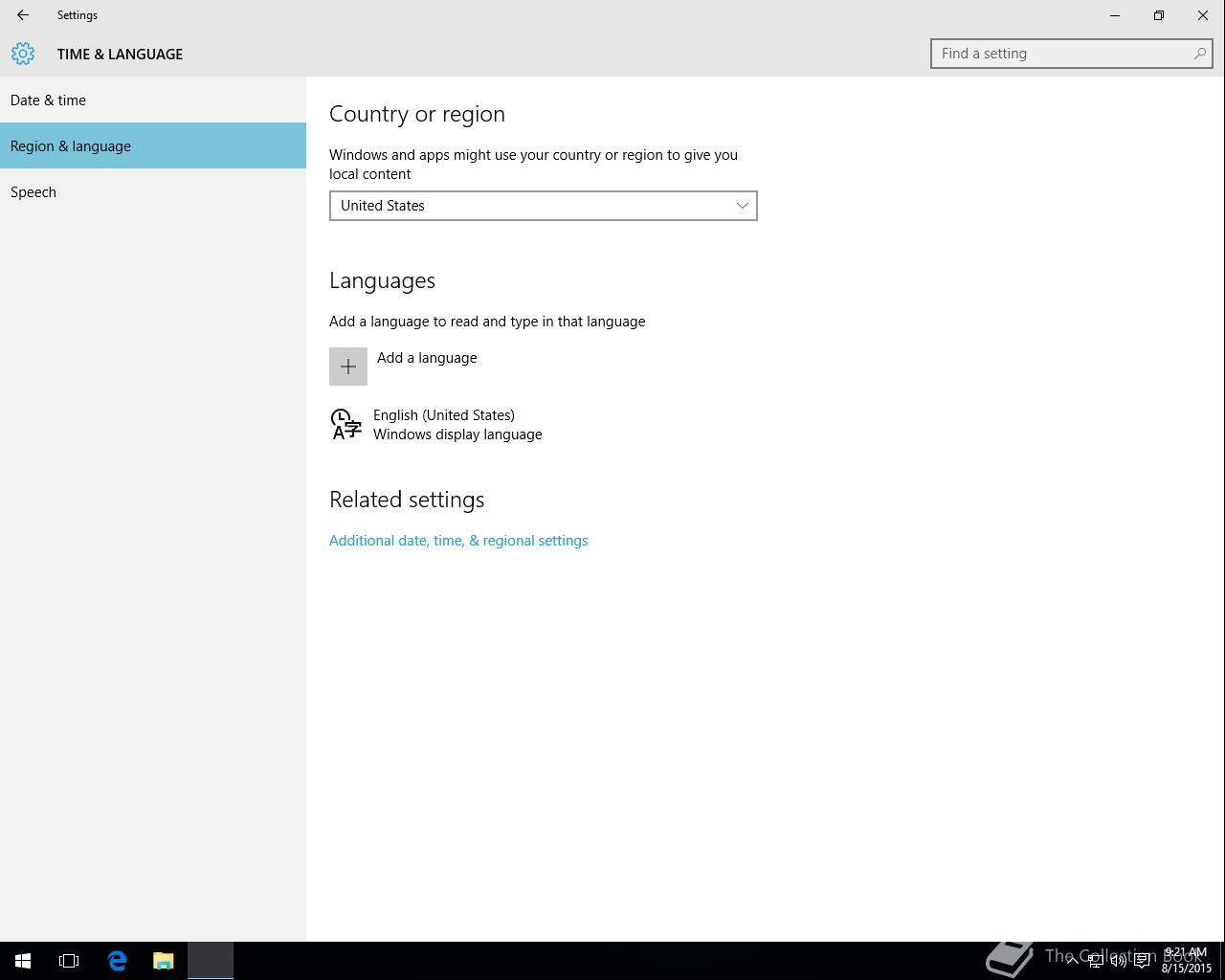Open the taskbar clock and date

[1186, 960]
